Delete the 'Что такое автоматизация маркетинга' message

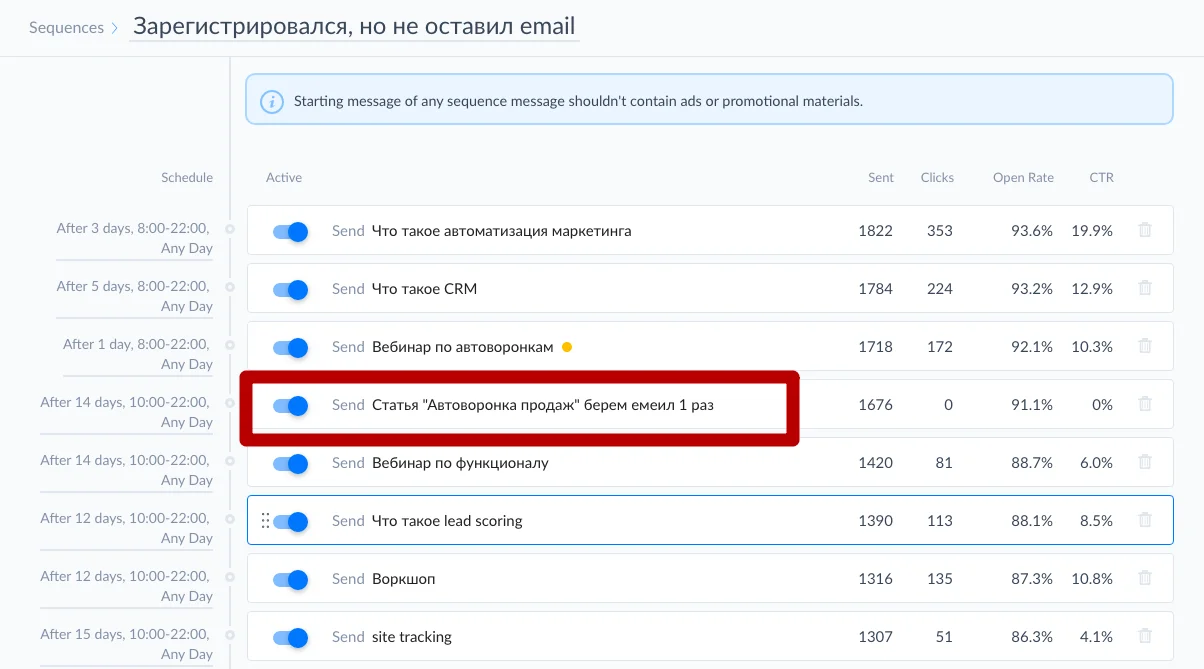click(x=1145, y=231)
